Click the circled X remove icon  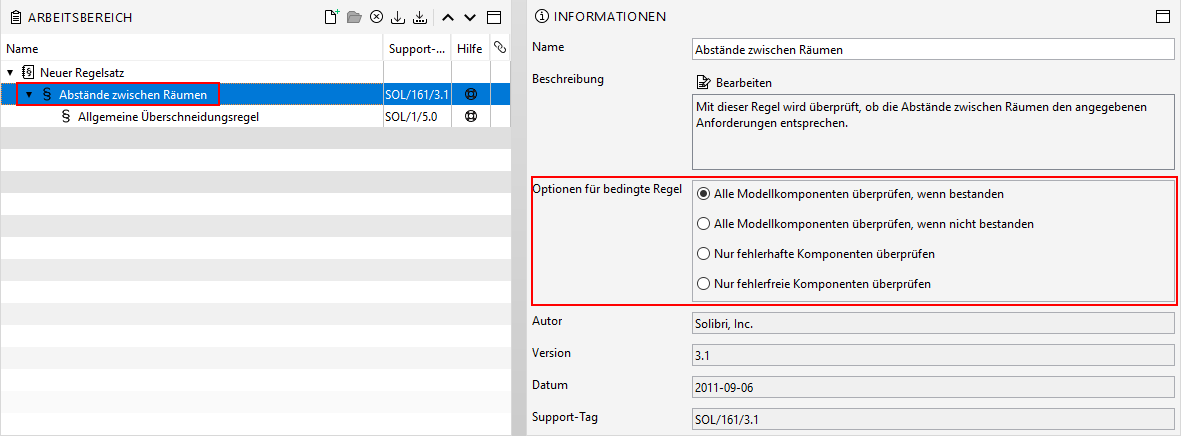[x=377, y=17]
